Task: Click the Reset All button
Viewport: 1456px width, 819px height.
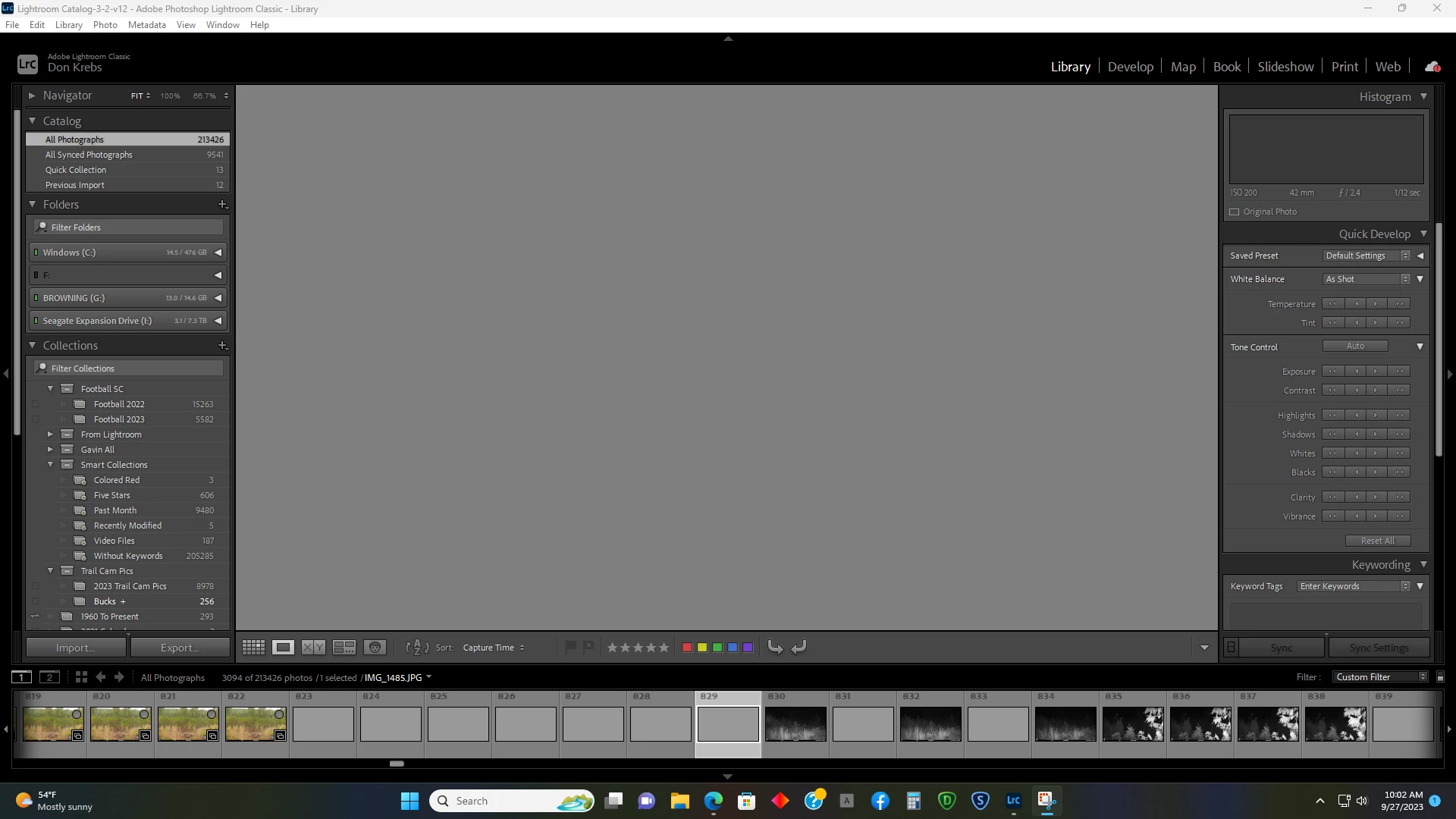Action: (1377, 541)
